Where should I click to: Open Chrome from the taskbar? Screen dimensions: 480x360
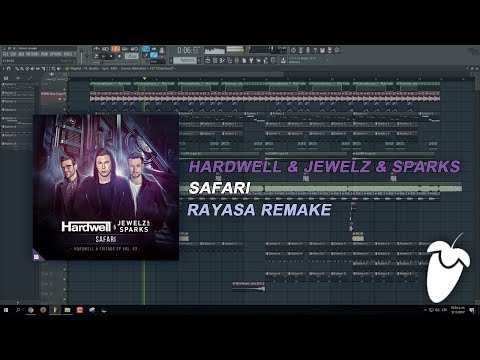tap(31, 310)
